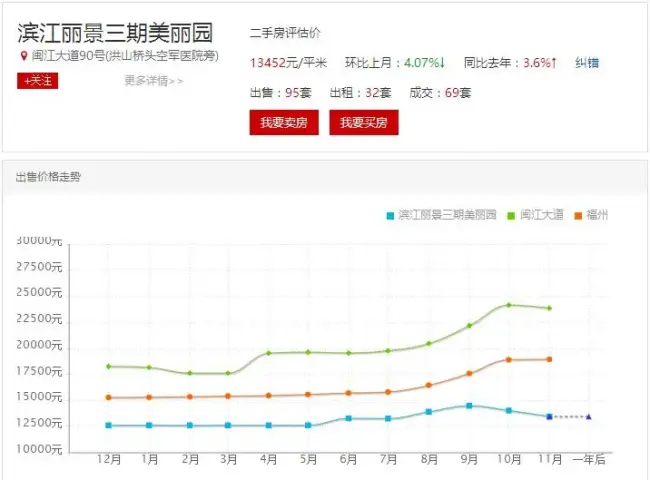
Task: Click blue 6月 data point
Action: (349, 418)
